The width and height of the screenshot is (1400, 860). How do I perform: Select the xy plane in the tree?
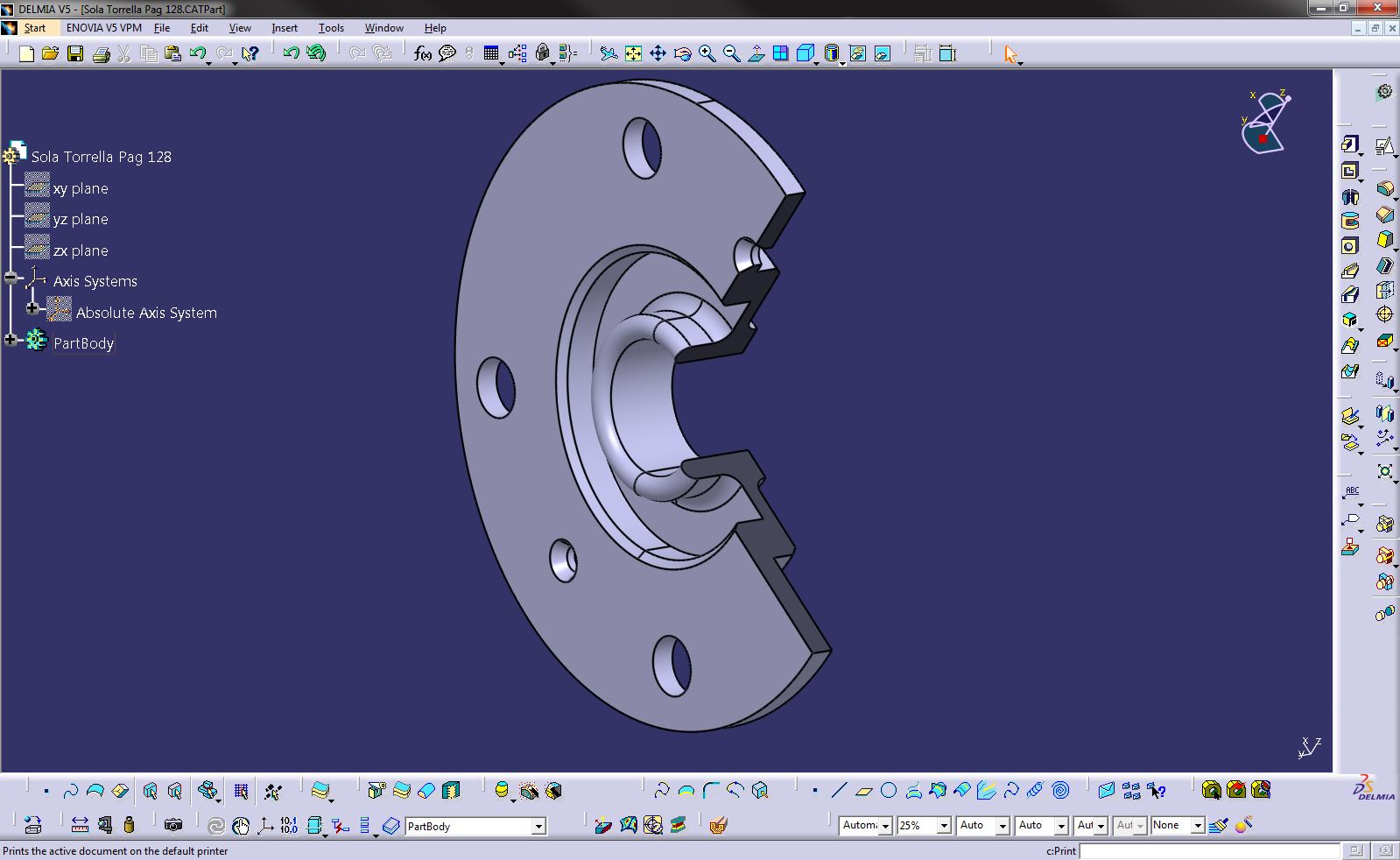[x=81, y=188]
